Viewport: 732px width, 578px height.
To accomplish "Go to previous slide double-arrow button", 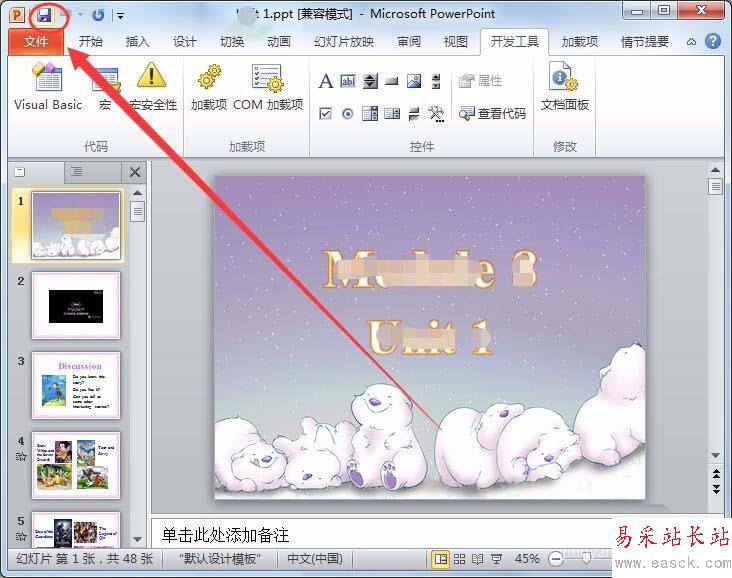I will [716, 474].
